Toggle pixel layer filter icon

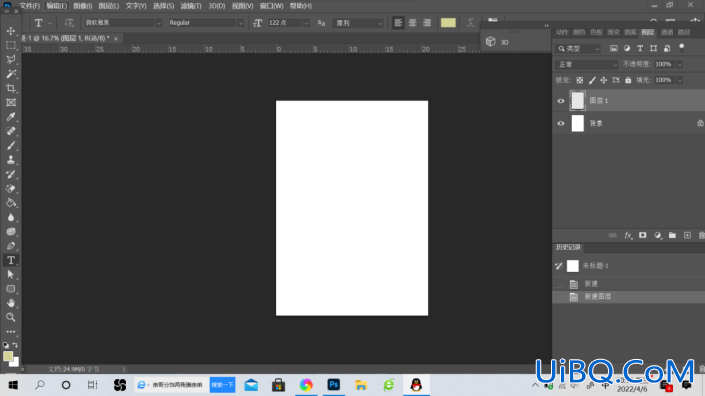[614, 49]
